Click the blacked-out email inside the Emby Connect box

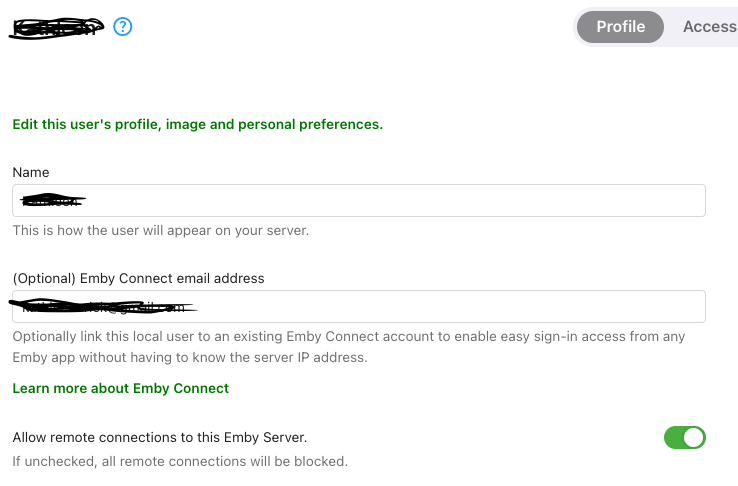[x=103, y=306]
